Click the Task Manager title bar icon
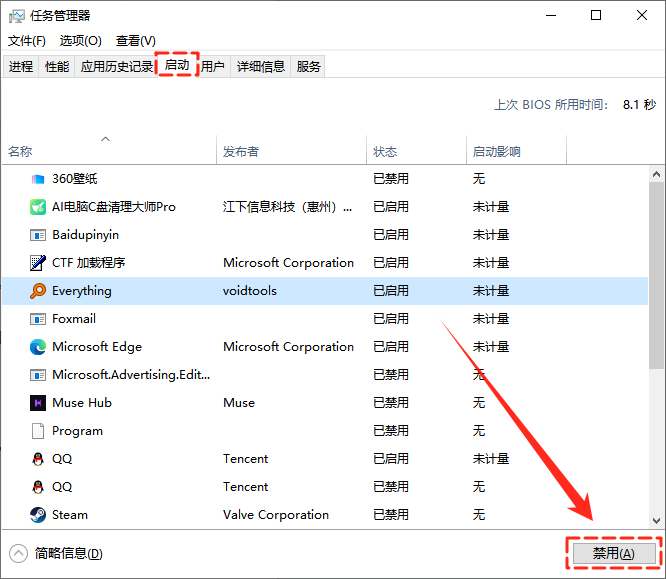Viewport: 666px width, 579px height. [x=17, y=16]
